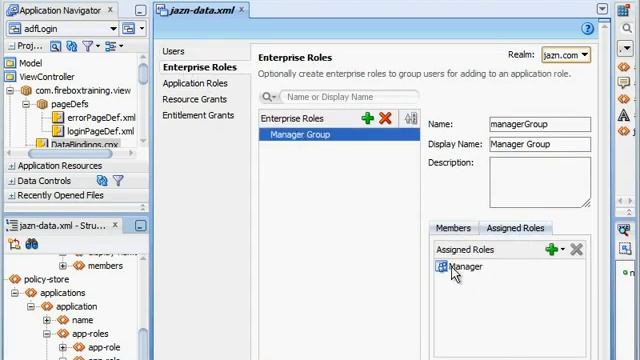This screenshot has width=640, height=360.
Task: Collapse the com.fireboxtraining.view node
Action: pyautogui.click(x=10, y=91)
